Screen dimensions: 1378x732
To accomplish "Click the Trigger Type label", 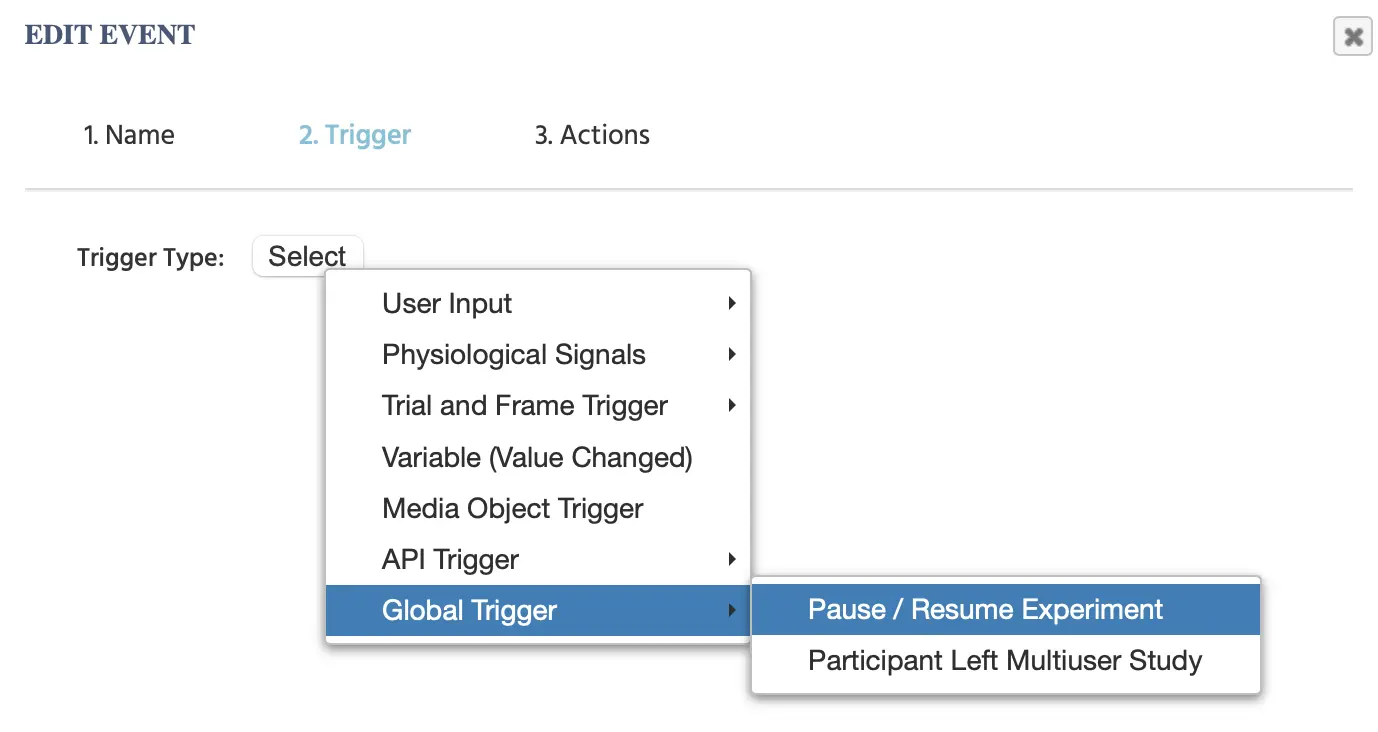I will tap(151, 258).
